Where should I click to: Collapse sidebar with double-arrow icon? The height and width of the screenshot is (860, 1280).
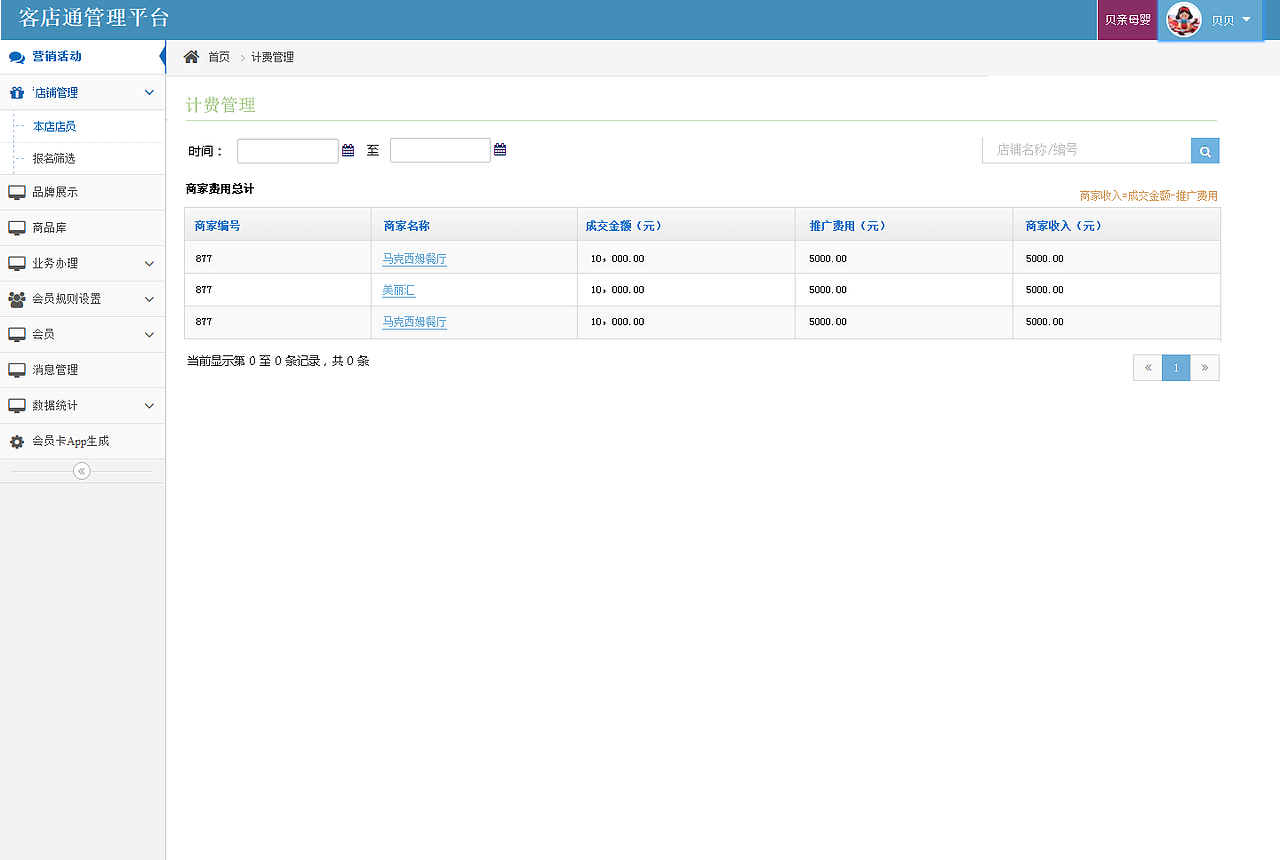point(82,471)
